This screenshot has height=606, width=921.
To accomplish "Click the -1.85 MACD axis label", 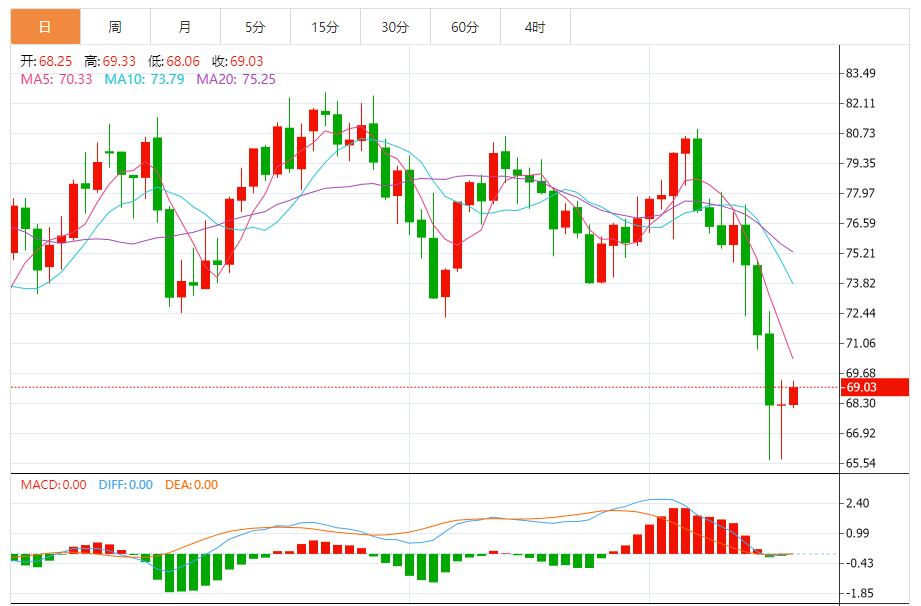I will coord(859,593).
